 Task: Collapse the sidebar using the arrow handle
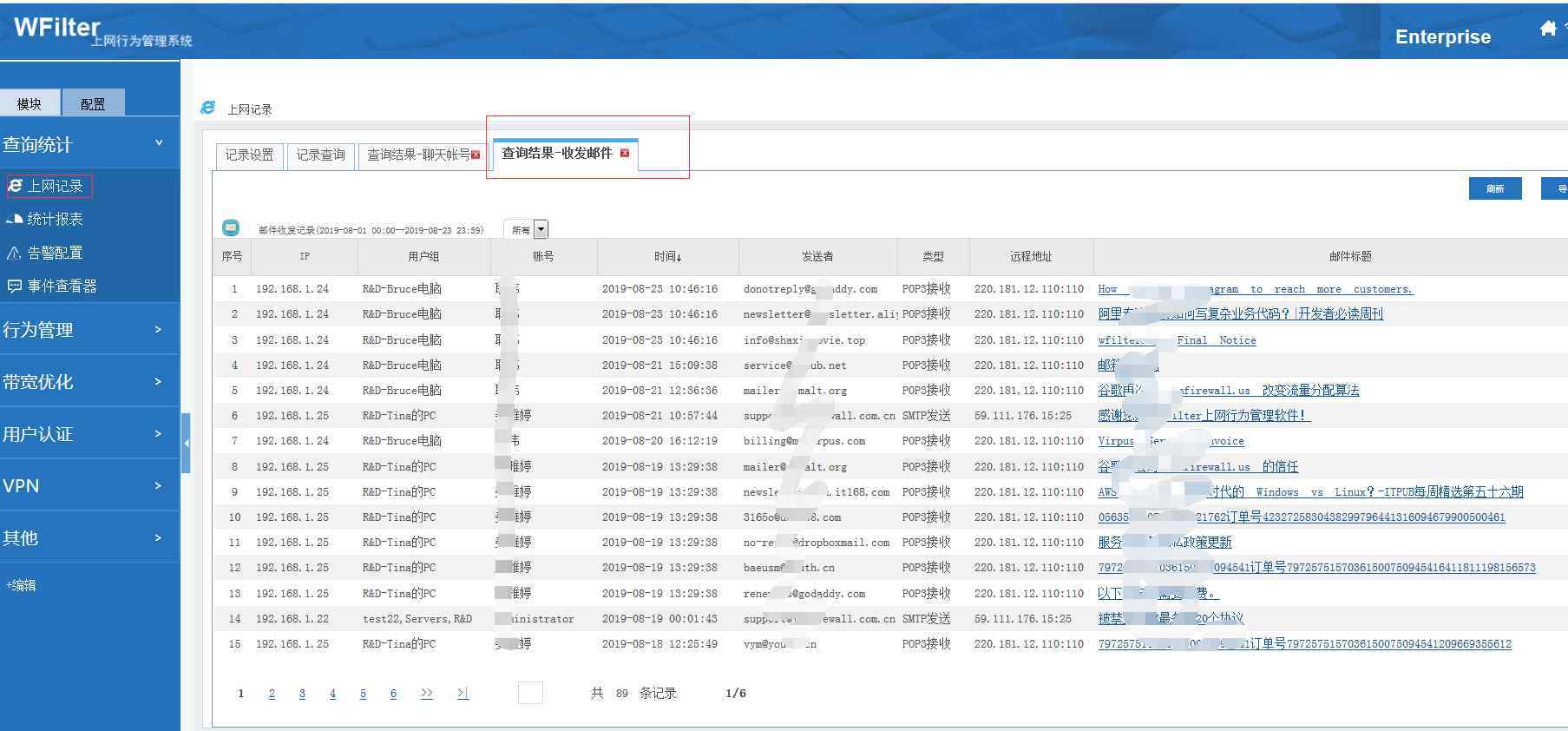[186, 443]
